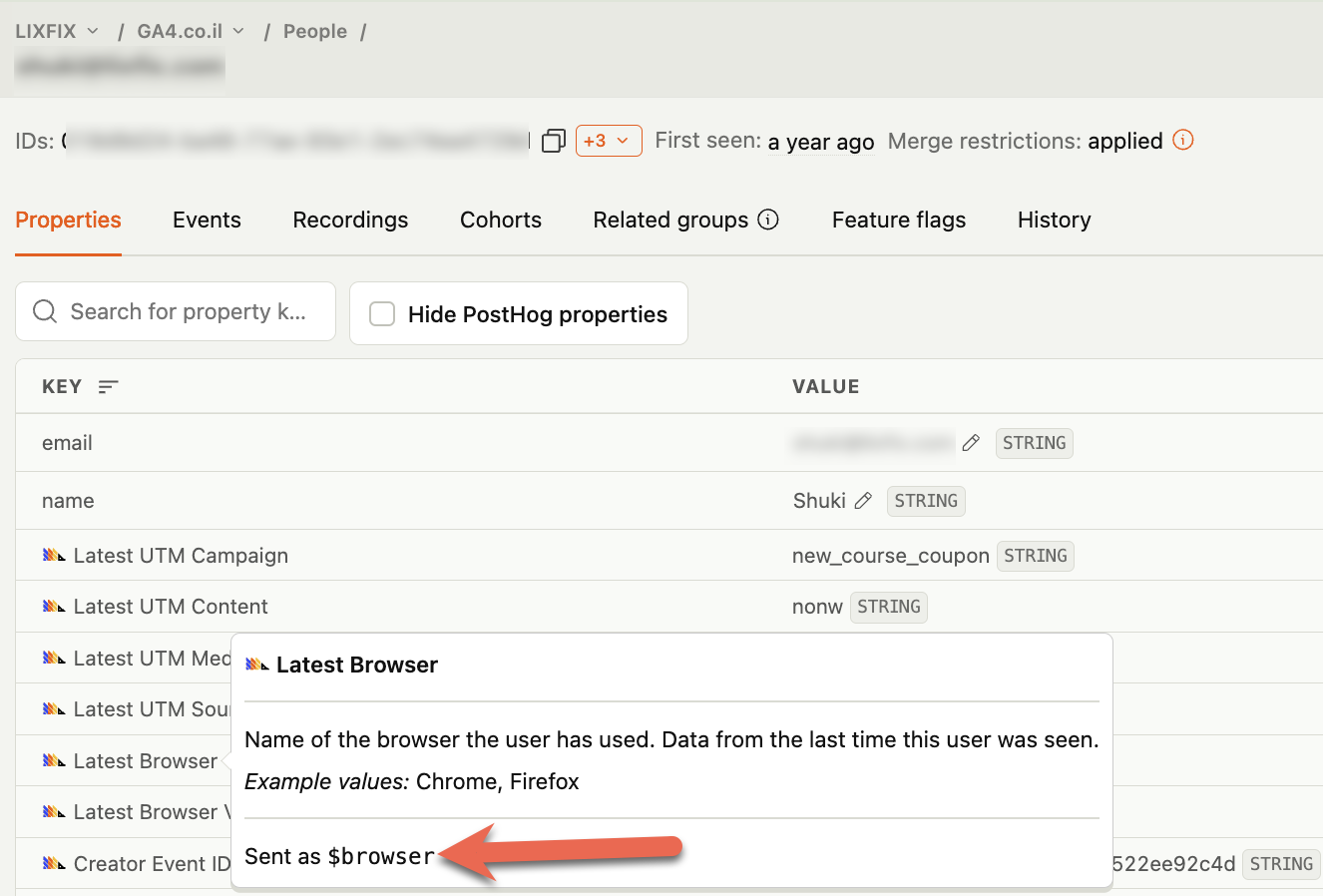Viewport: 1323px width, 896px height.
Task: Edit the email value with pencil icon
Action: click(971, 443)
